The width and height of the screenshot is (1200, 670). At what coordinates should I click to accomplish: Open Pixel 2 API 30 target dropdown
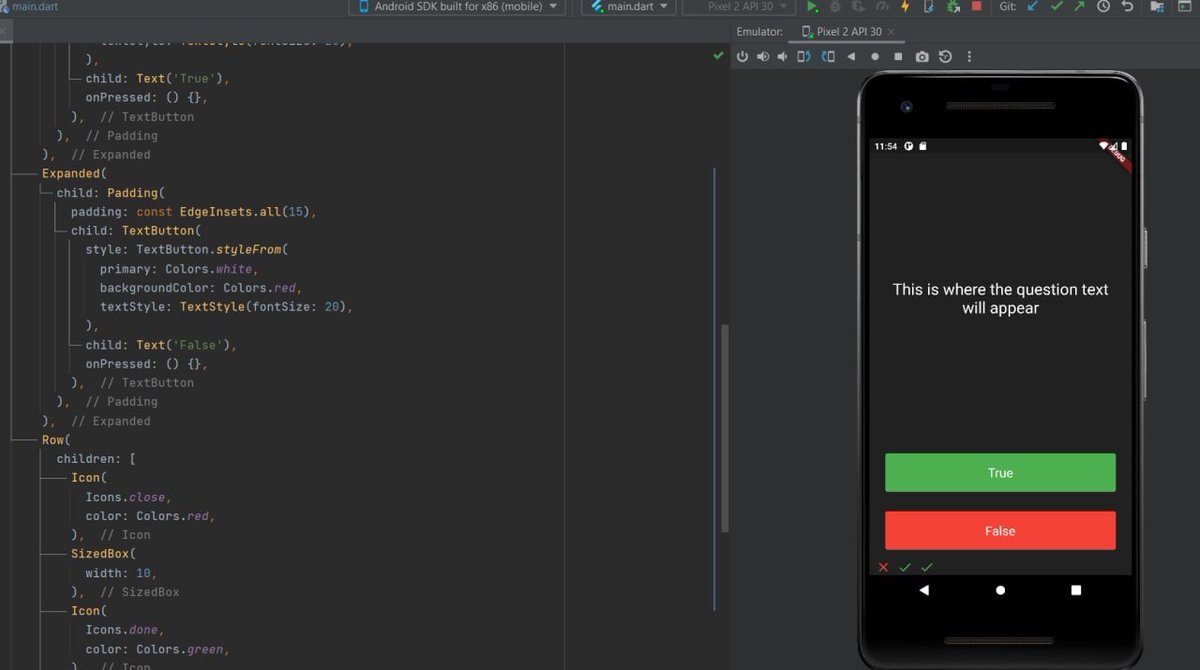pos(738,6)
